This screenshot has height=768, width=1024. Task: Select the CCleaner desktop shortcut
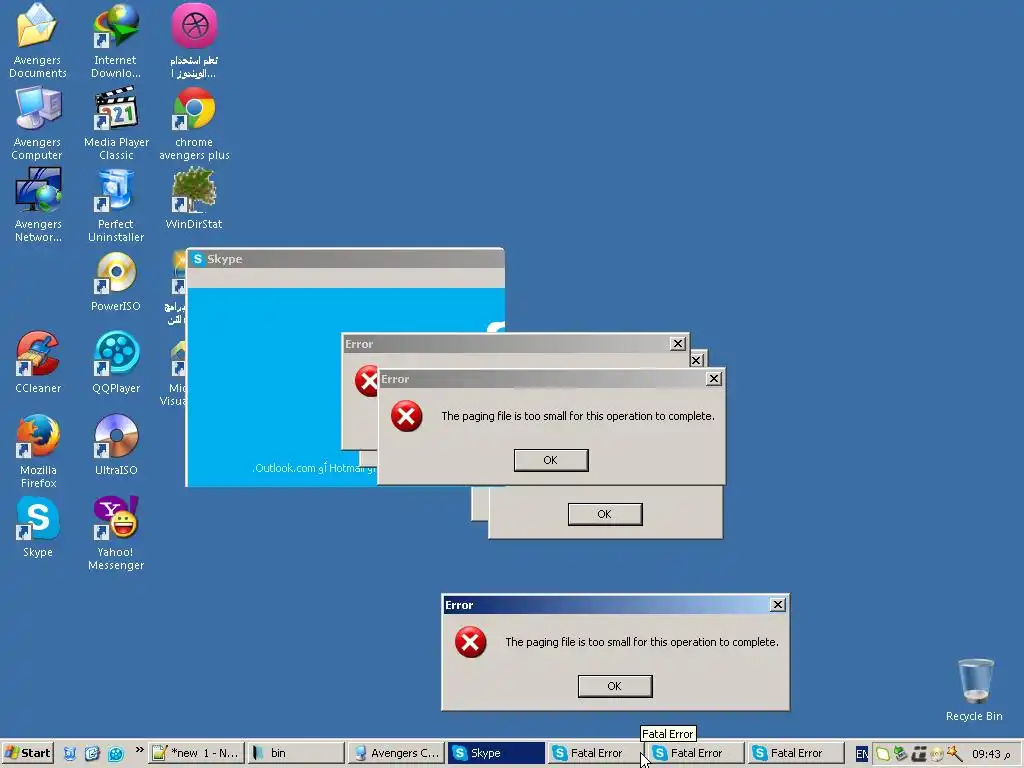pyautogui.click(x=38, y=362)
